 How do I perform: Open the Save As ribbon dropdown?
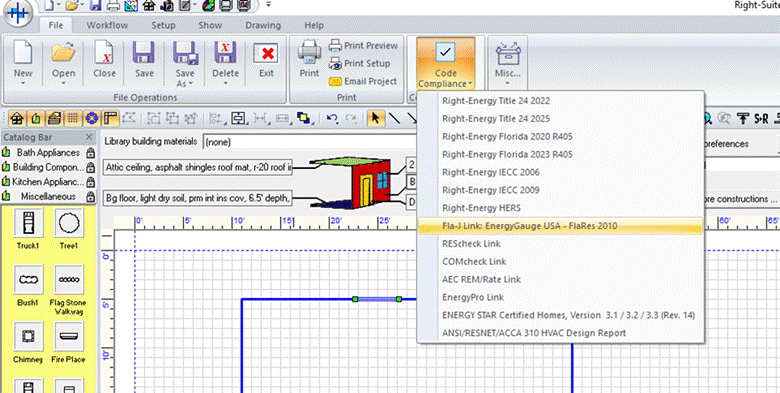point(185,64)
